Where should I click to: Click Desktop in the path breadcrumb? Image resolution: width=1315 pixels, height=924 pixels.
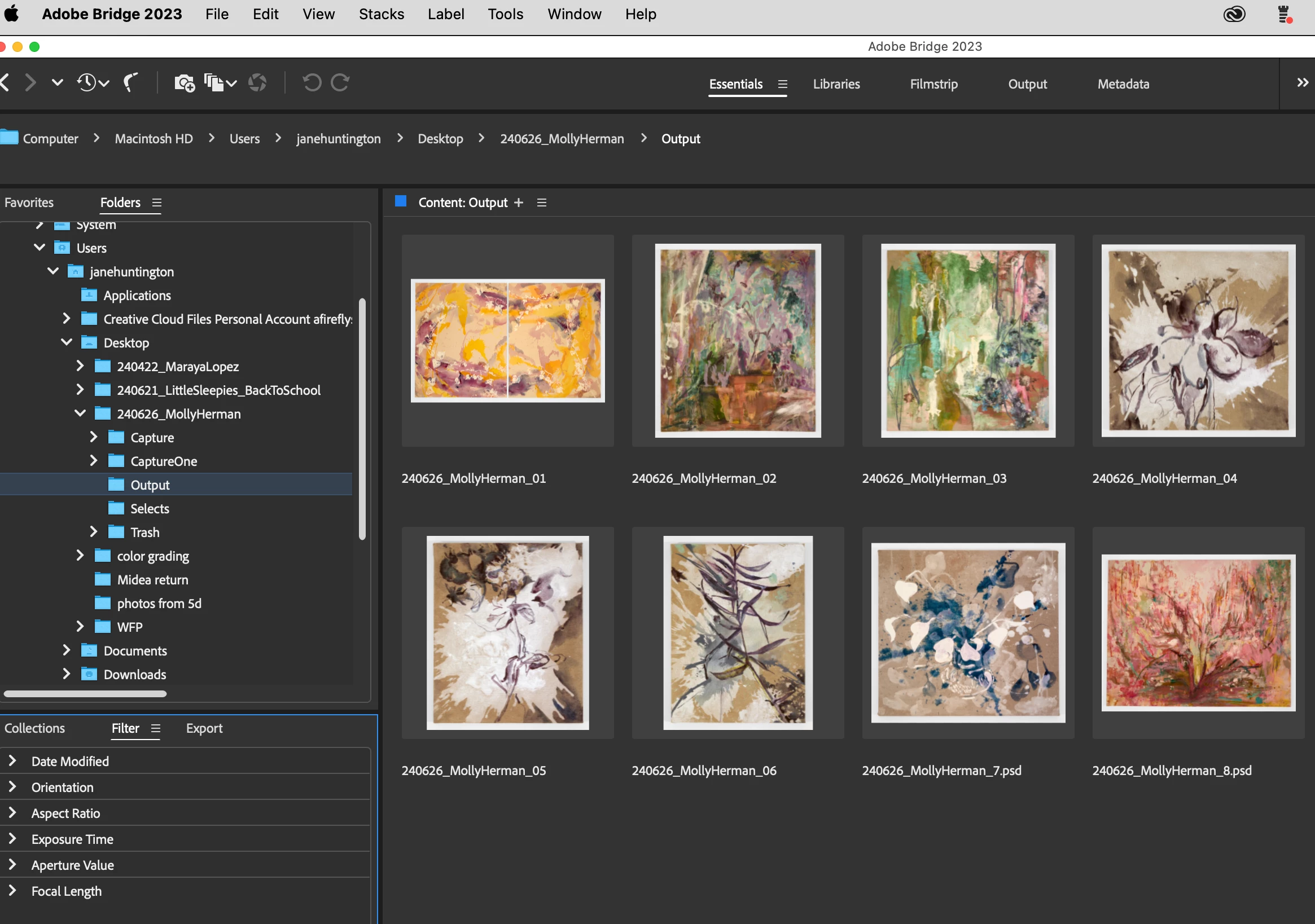[x=440, y=139]
